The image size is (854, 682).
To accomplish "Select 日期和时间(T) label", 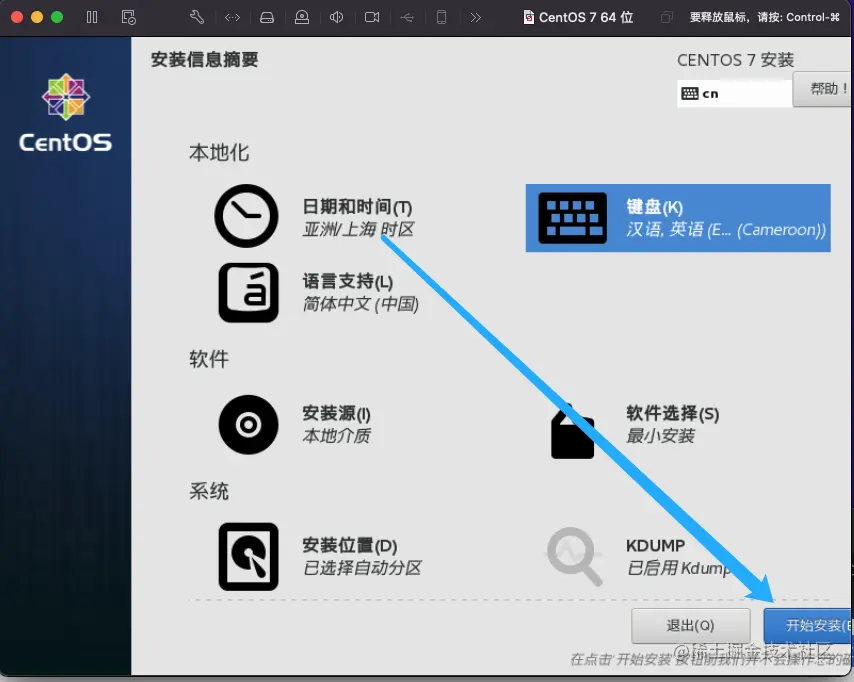I will 357,207.
